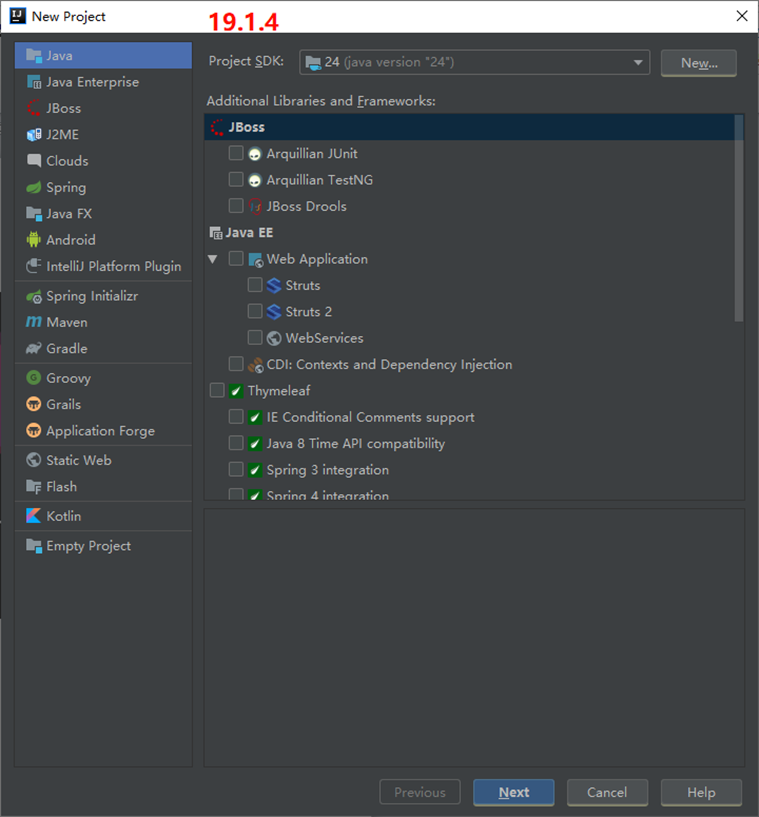
Task: Click the Clouds speech-bubble icon
Action: (x=34, y=161)
